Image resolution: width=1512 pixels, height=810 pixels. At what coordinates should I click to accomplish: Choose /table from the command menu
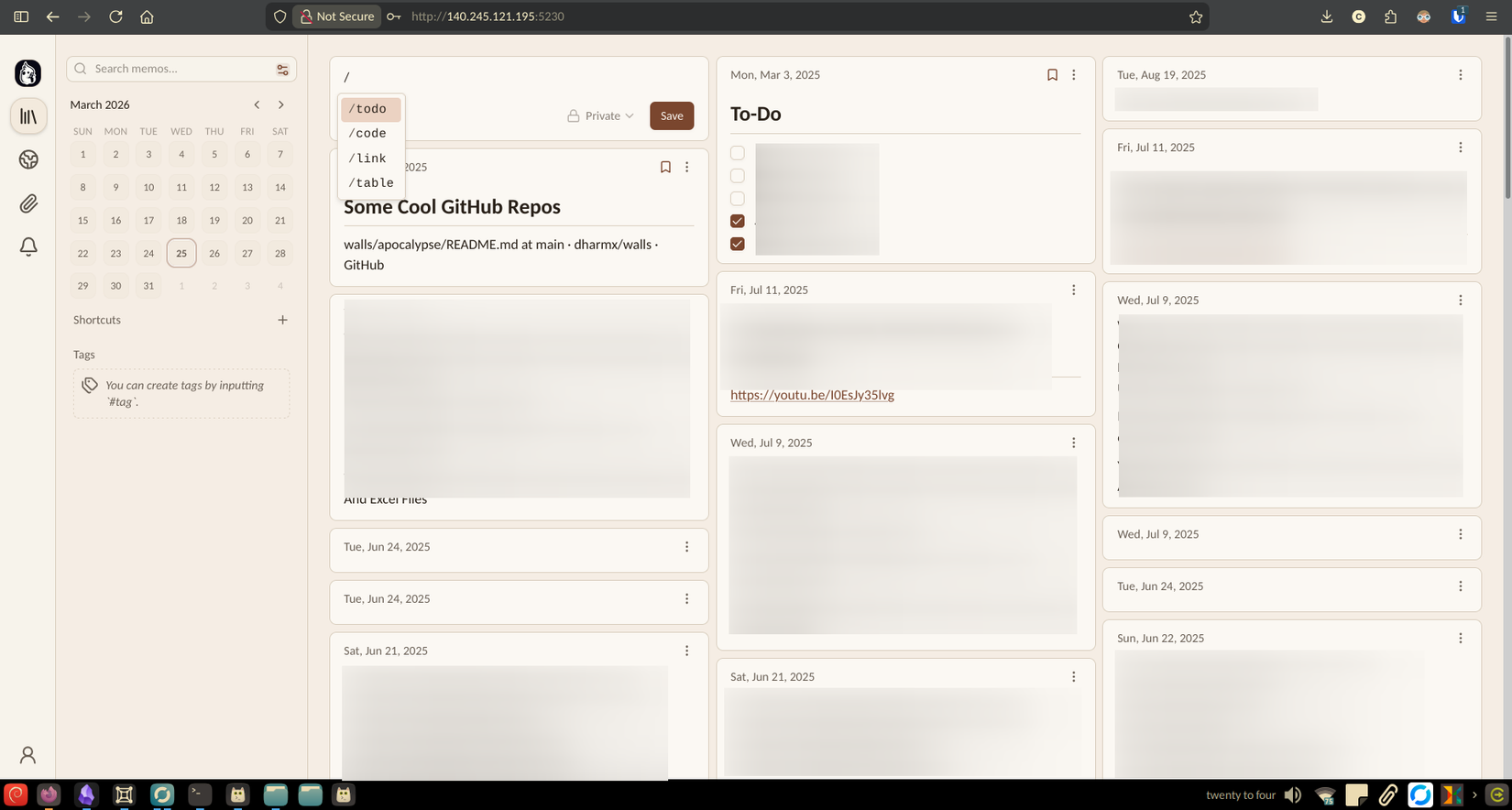(x=371, y=183)
